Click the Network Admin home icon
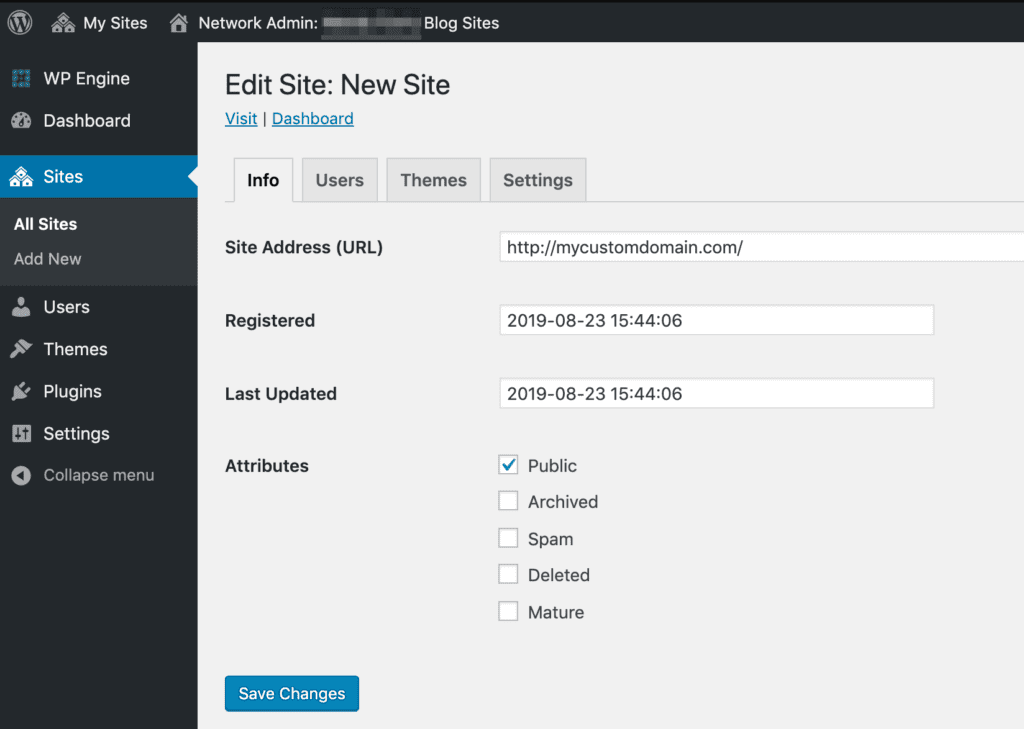1024x729 pixels. coord(179,22)
